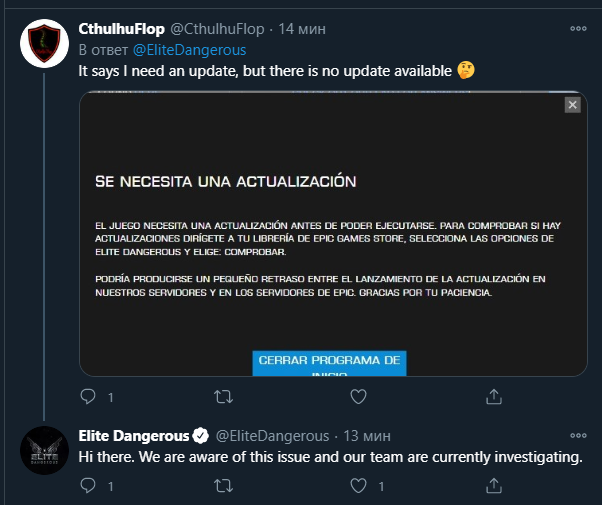Open the Elite Dangerous display name
602x505 pixels.
click(134, 436)
